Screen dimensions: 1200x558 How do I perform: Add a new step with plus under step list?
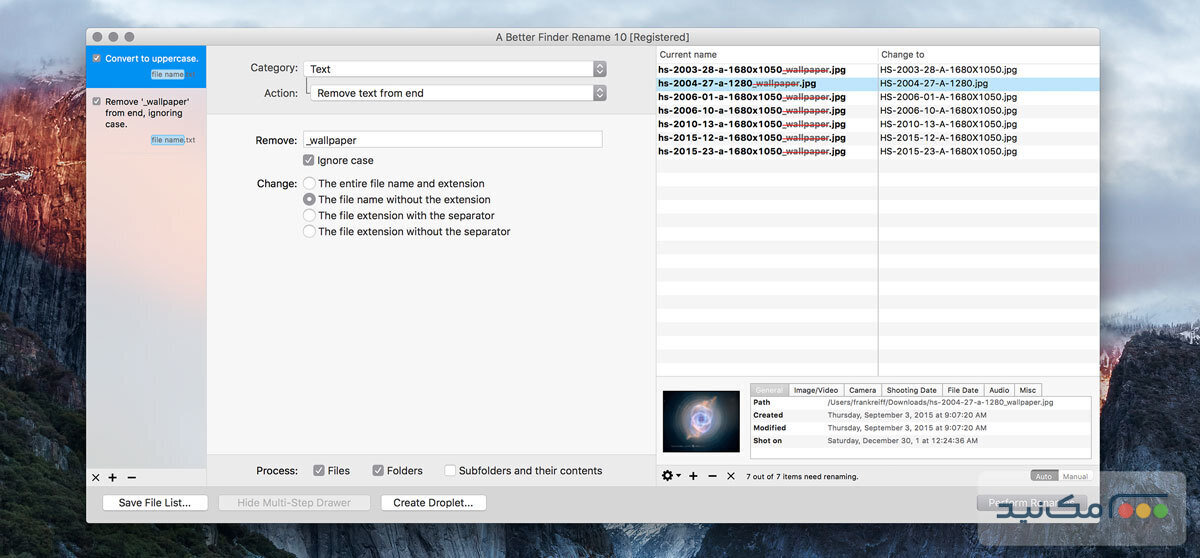113,478
